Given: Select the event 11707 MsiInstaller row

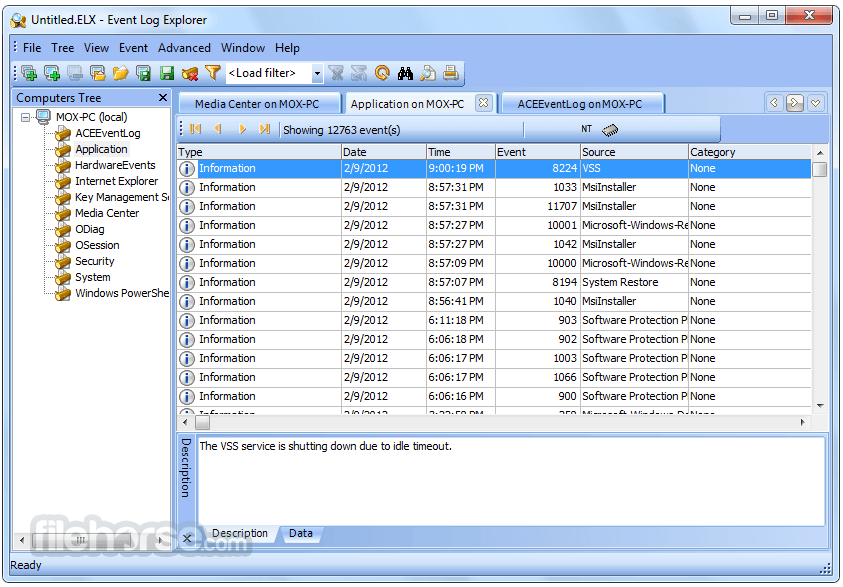Looking at the screenshot, I should 494,206.
